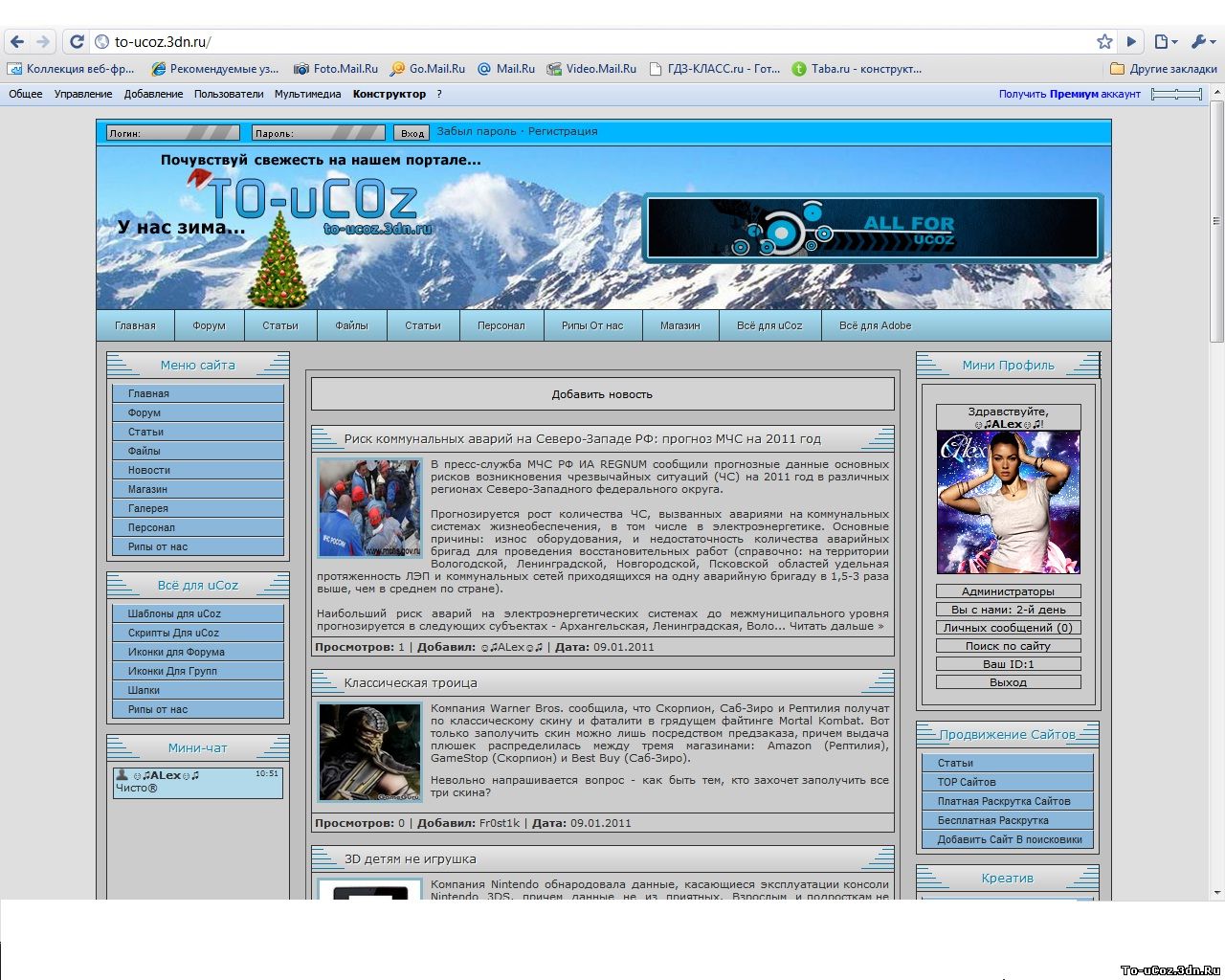
Task: Open 3D детям не игрушка article title
Action: click(411, 859)
